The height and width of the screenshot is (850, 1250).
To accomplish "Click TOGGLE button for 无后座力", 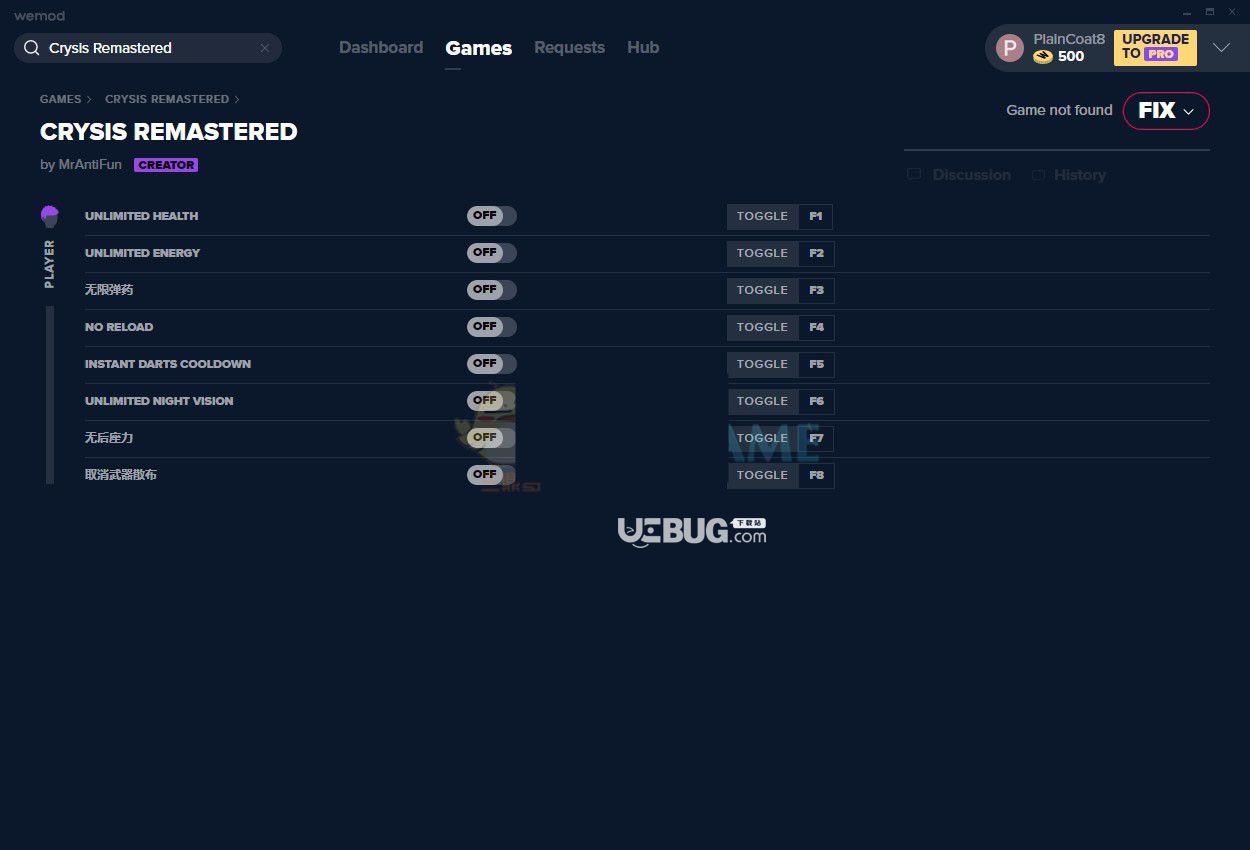I will pyautogui.click(x=763, y=438).
